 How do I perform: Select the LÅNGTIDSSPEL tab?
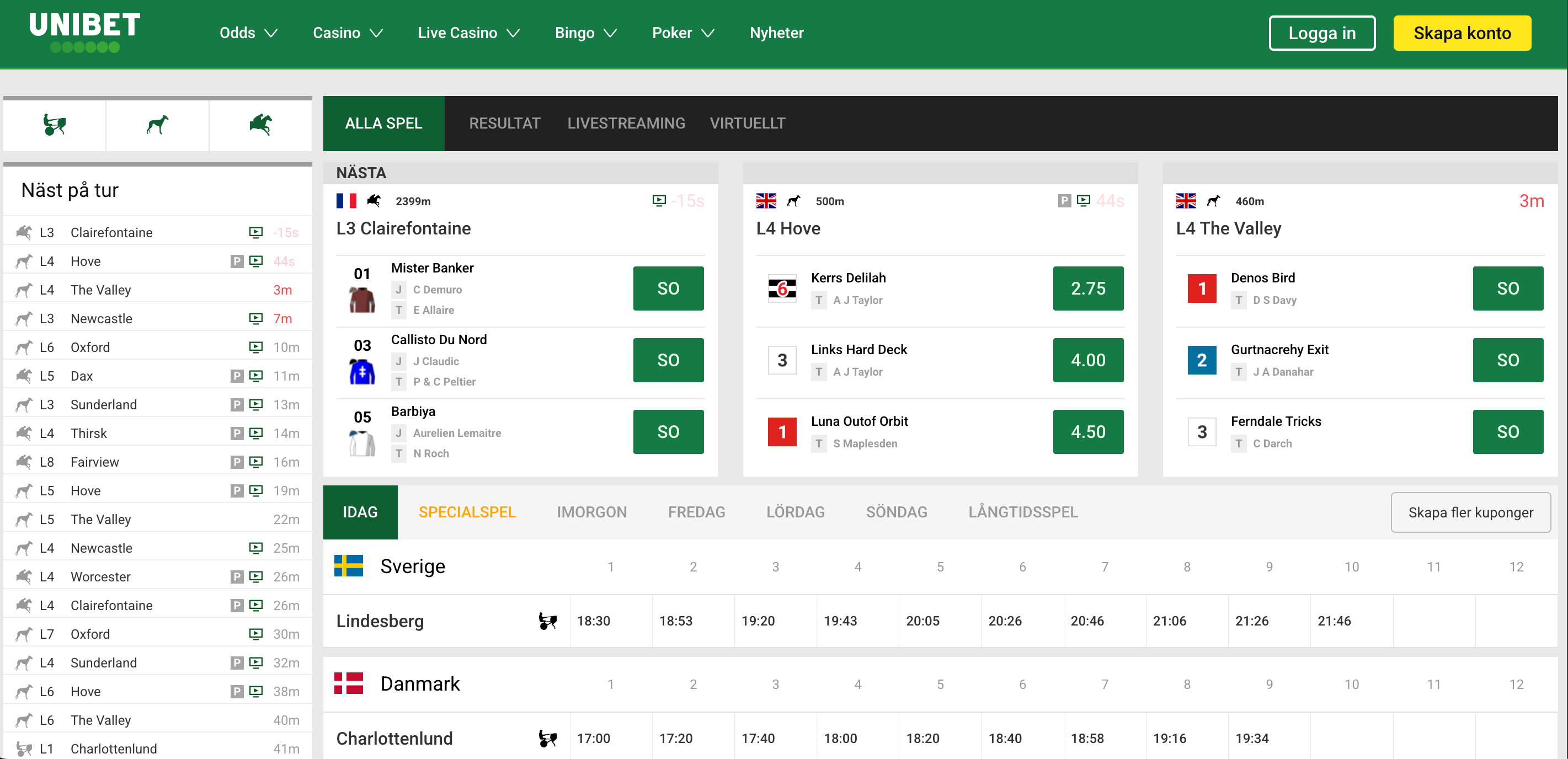tap(1022, 512)
